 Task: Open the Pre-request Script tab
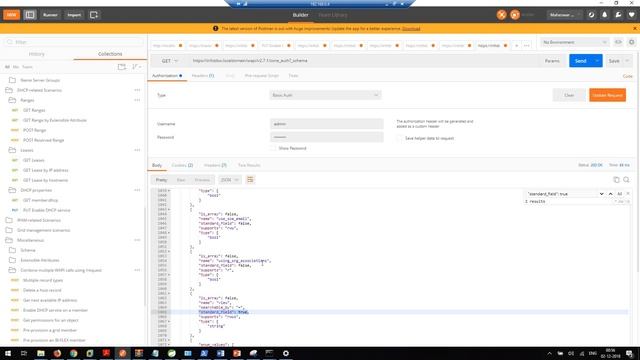point(262,76)
